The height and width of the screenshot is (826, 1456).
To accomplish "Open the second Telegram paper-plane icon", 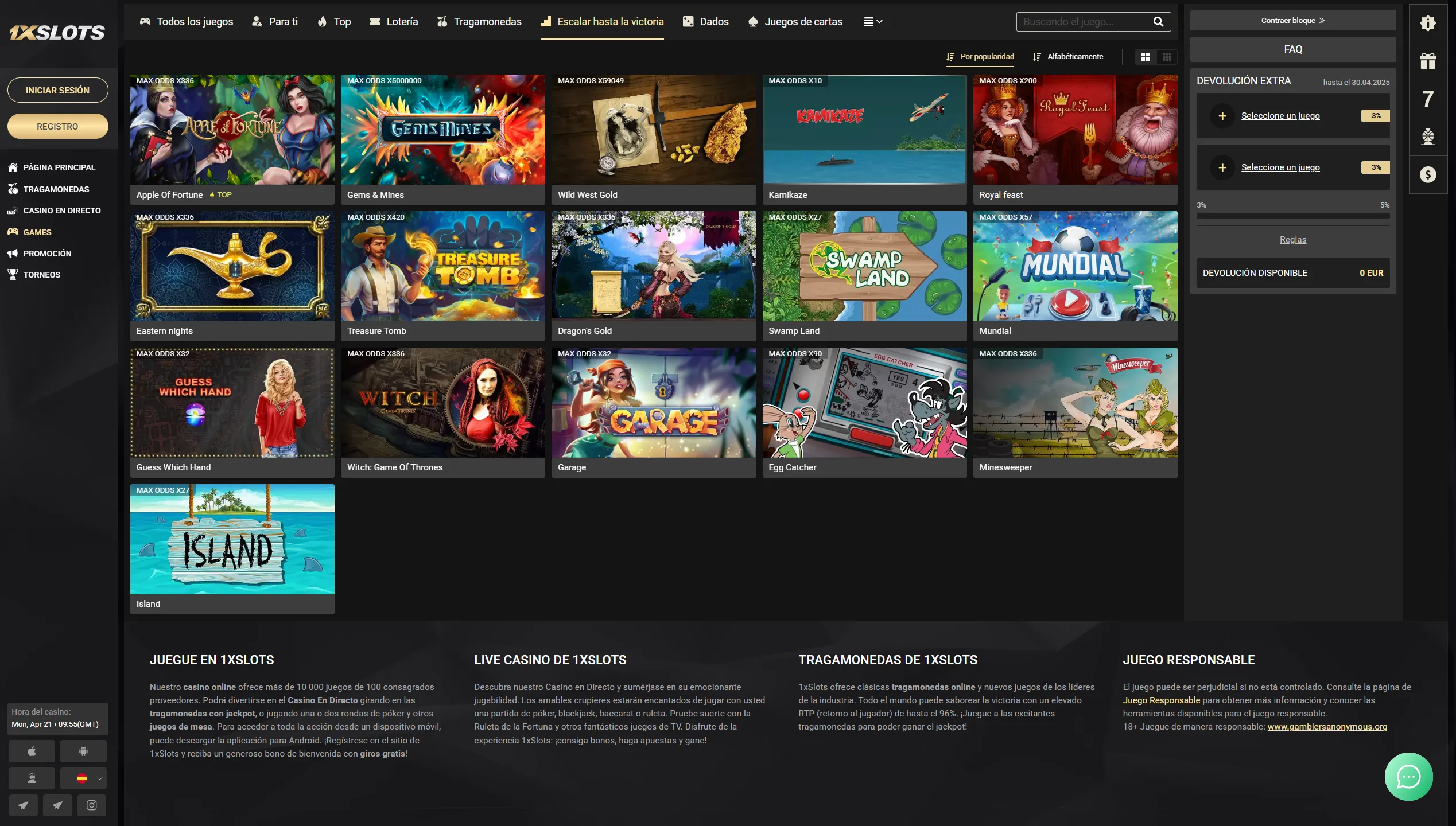I will 57,805.
